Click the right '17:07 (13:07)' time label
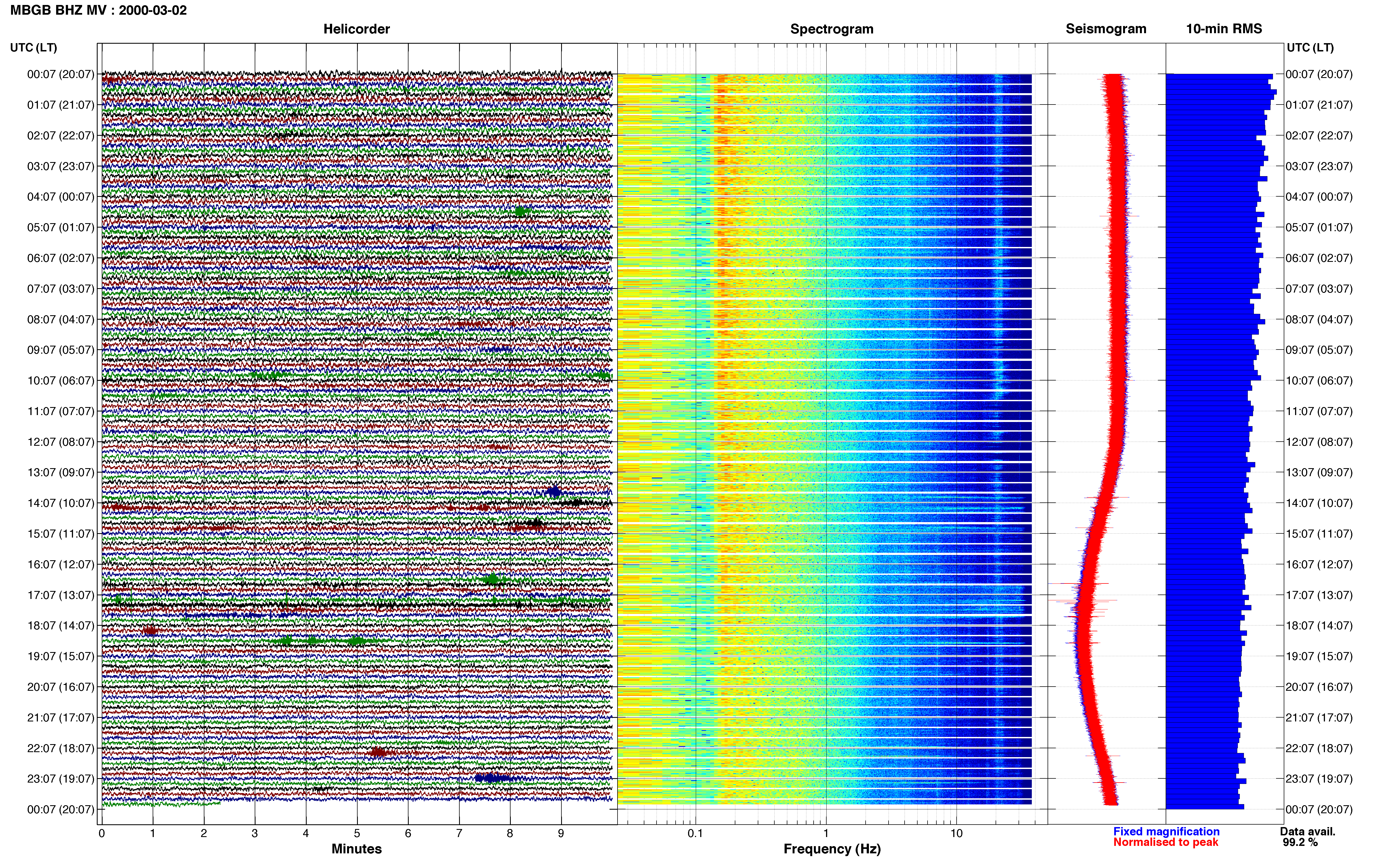The width and height of the screenshot is (1388, 868). [x=1319, y=595]
